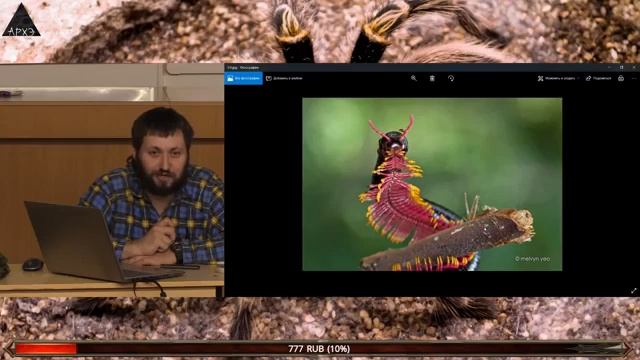Close the Photos window

634,67
